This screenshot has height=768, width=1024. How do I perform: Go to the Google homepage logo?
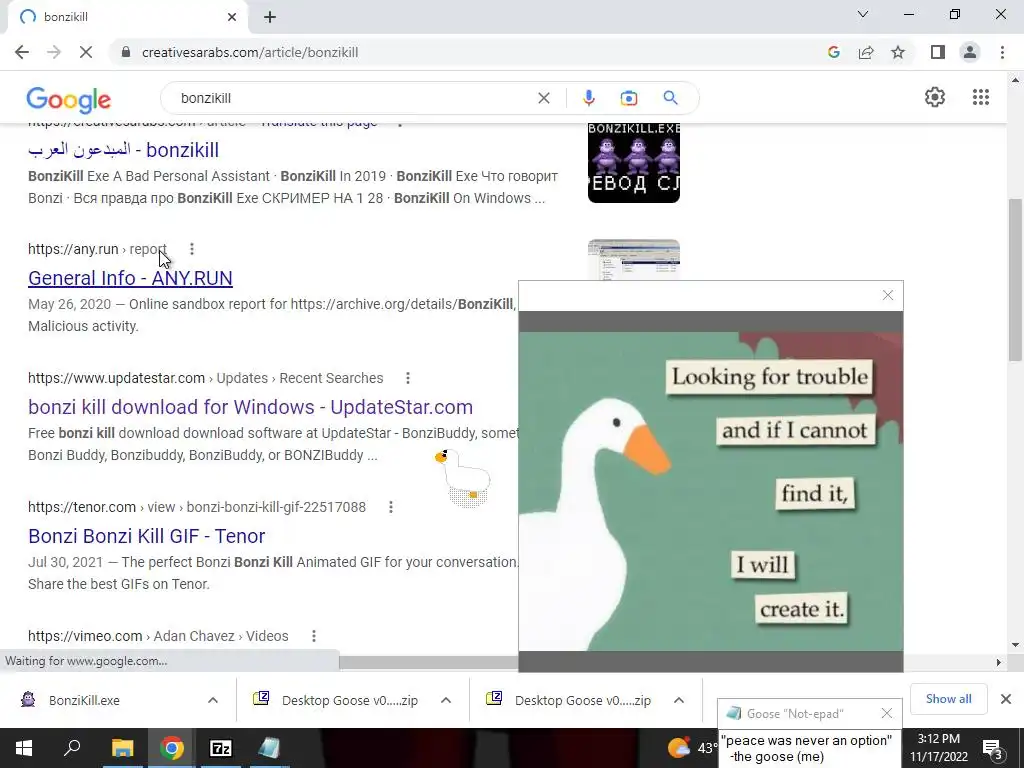tap(69, 99)
